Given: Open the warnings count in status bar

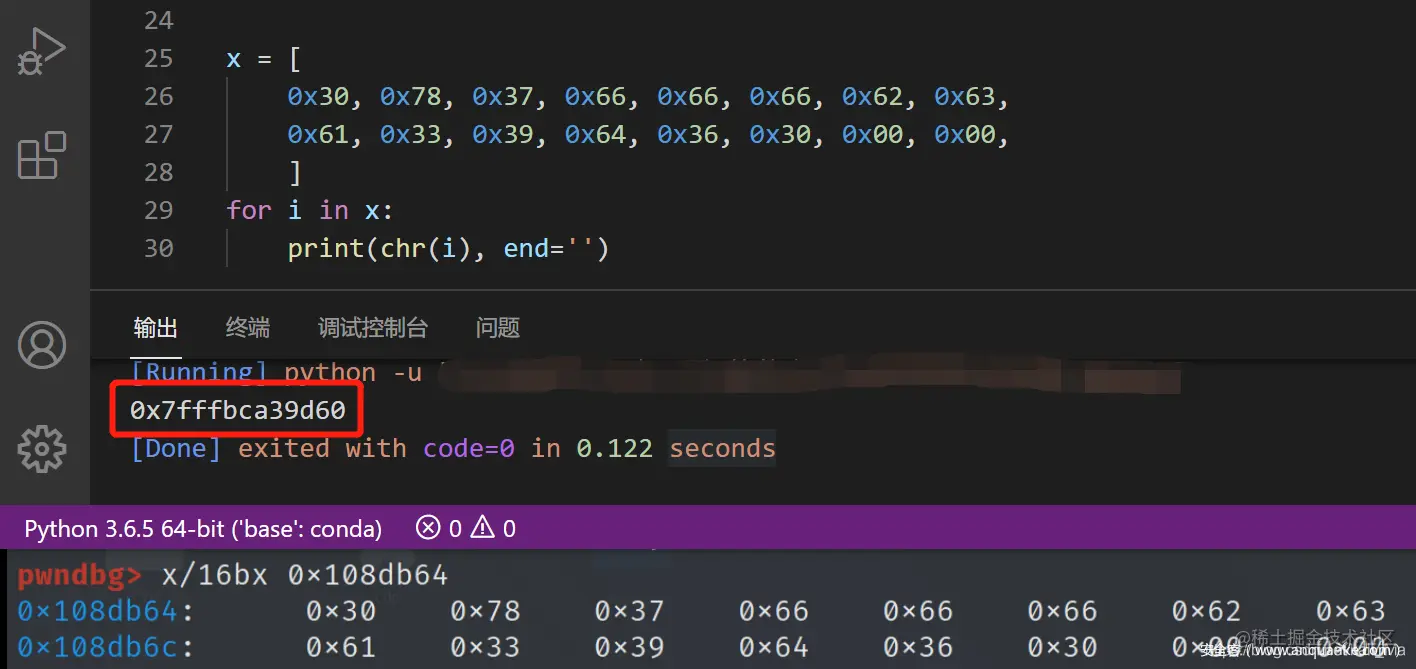Looking at the screenshot, I should pyautogui.click(x=494, y=528).
